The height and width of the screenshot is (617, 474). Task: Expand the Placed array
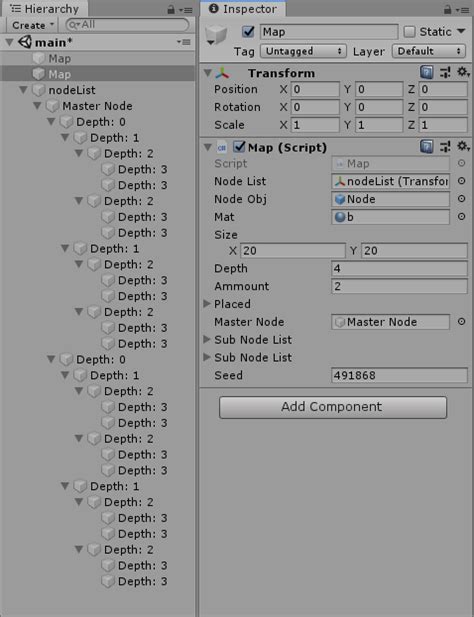(x=207, y=304)
